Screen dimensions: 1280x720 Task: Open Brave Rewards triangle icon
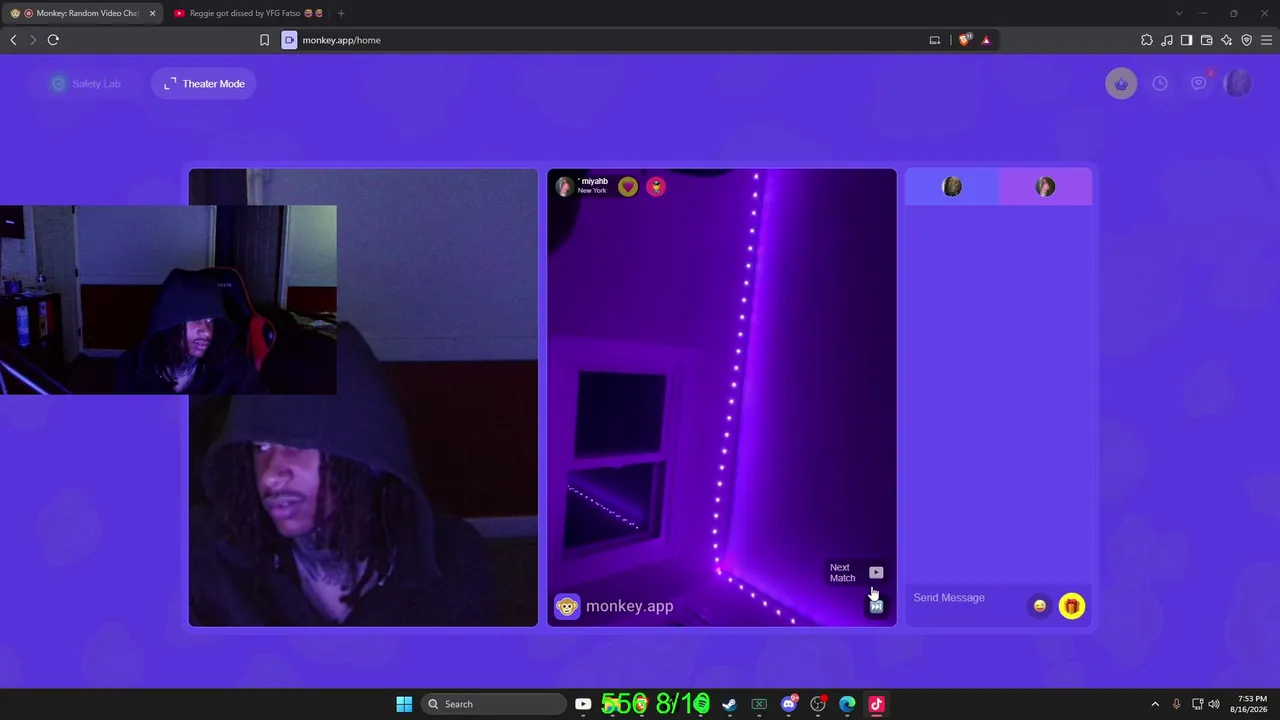tap(986, 40)
